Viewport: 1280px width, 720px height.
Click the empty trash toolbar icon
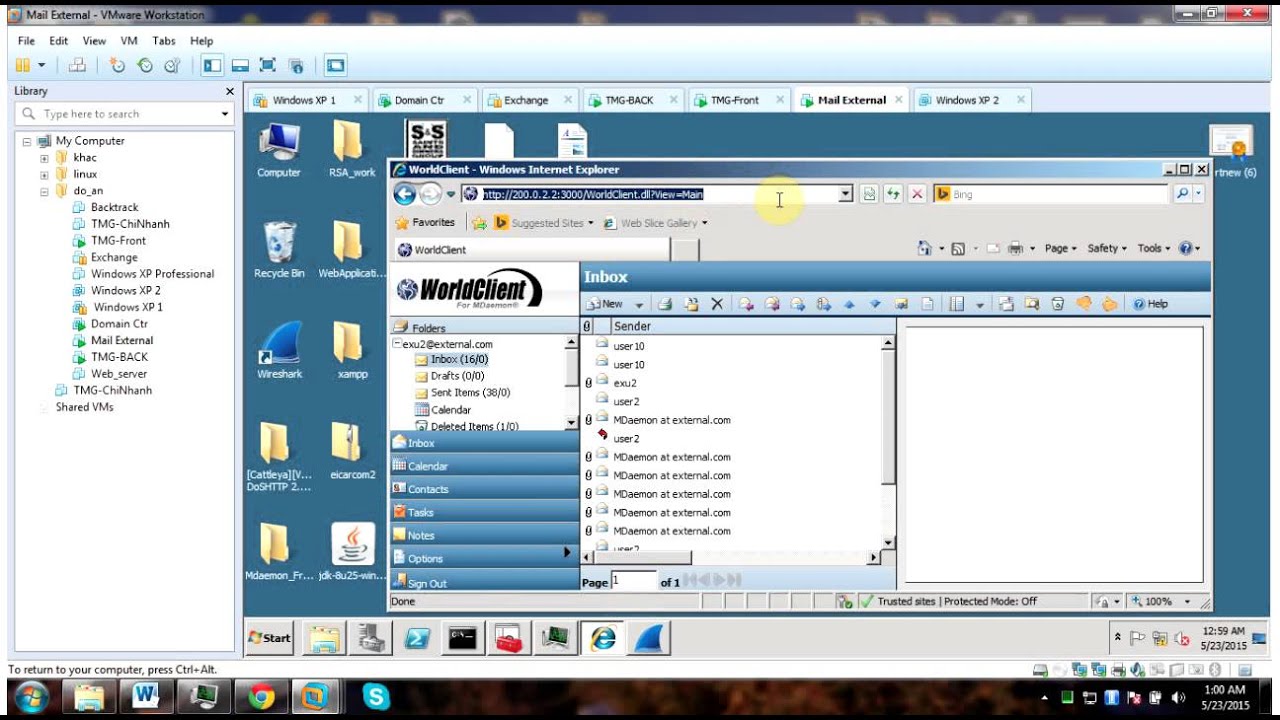[1057, 304]
